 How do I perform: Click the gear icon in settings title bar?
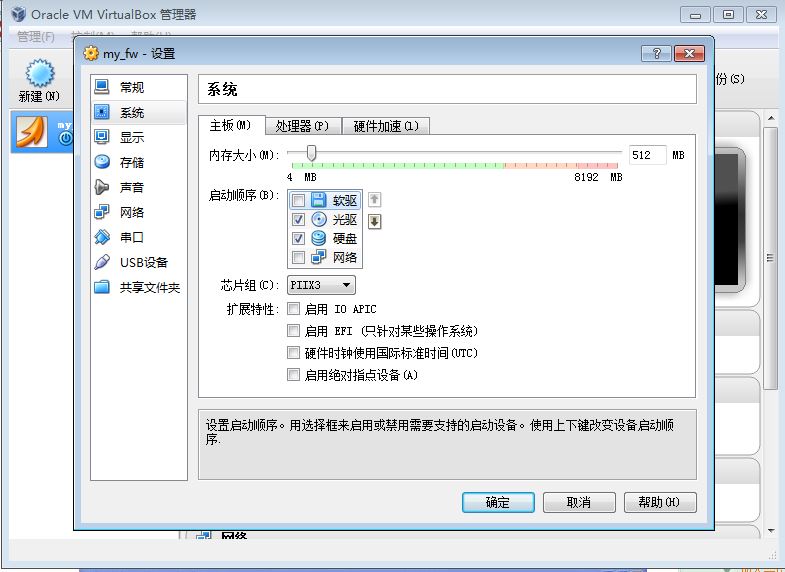91,53
